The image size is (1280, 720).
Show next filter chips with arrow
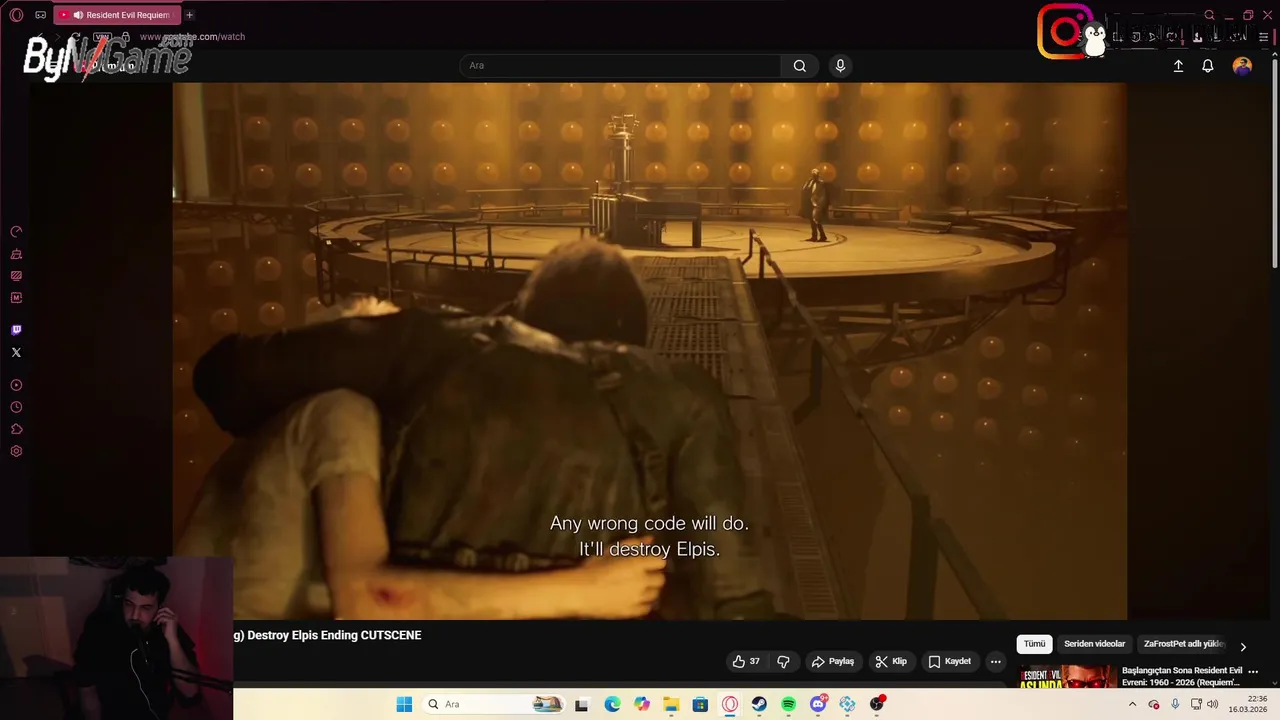pyautogui.click(x=1243, y=646)
